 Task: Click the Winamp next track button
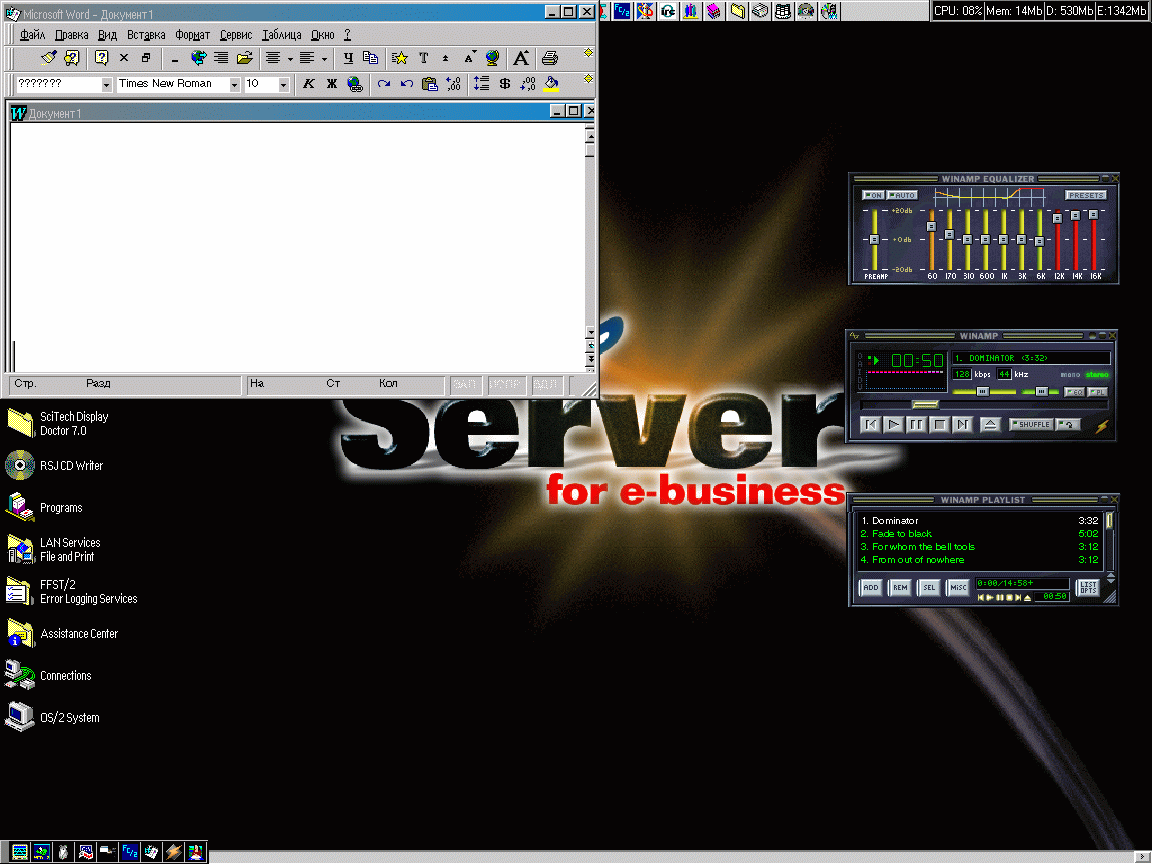coord(962,425)
